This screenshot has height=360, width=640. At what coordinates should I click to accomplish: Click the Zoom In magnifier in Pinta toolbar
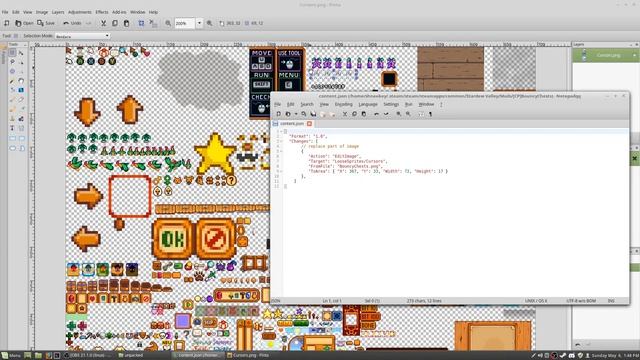209,23
